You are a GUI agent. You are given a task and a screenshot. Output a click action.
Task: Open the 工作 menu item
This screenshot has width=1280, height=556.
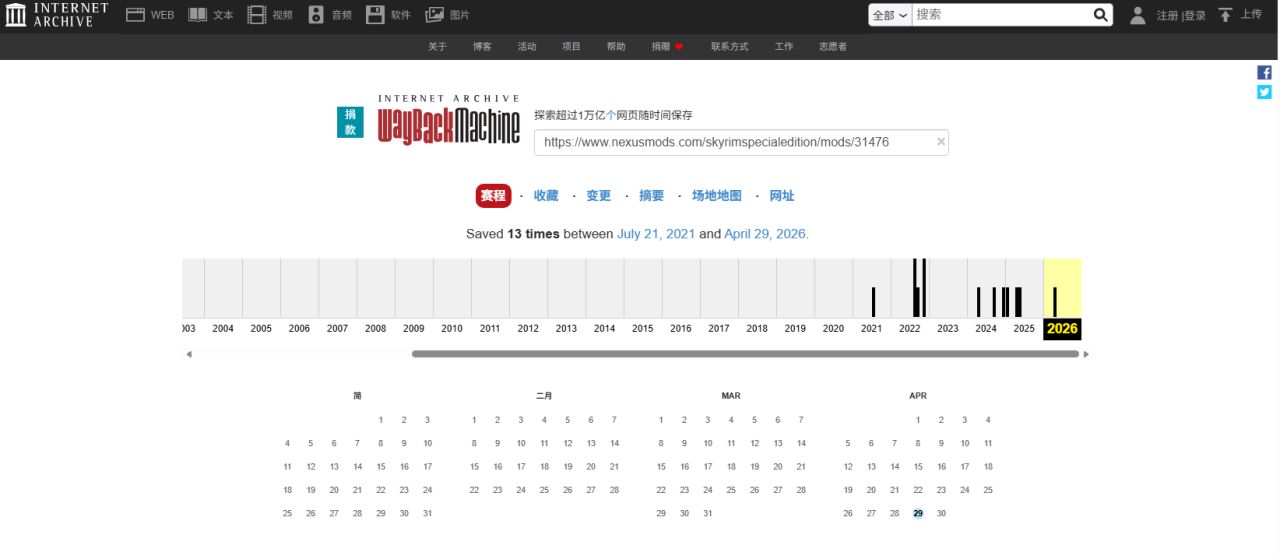[x=784, y=46]
